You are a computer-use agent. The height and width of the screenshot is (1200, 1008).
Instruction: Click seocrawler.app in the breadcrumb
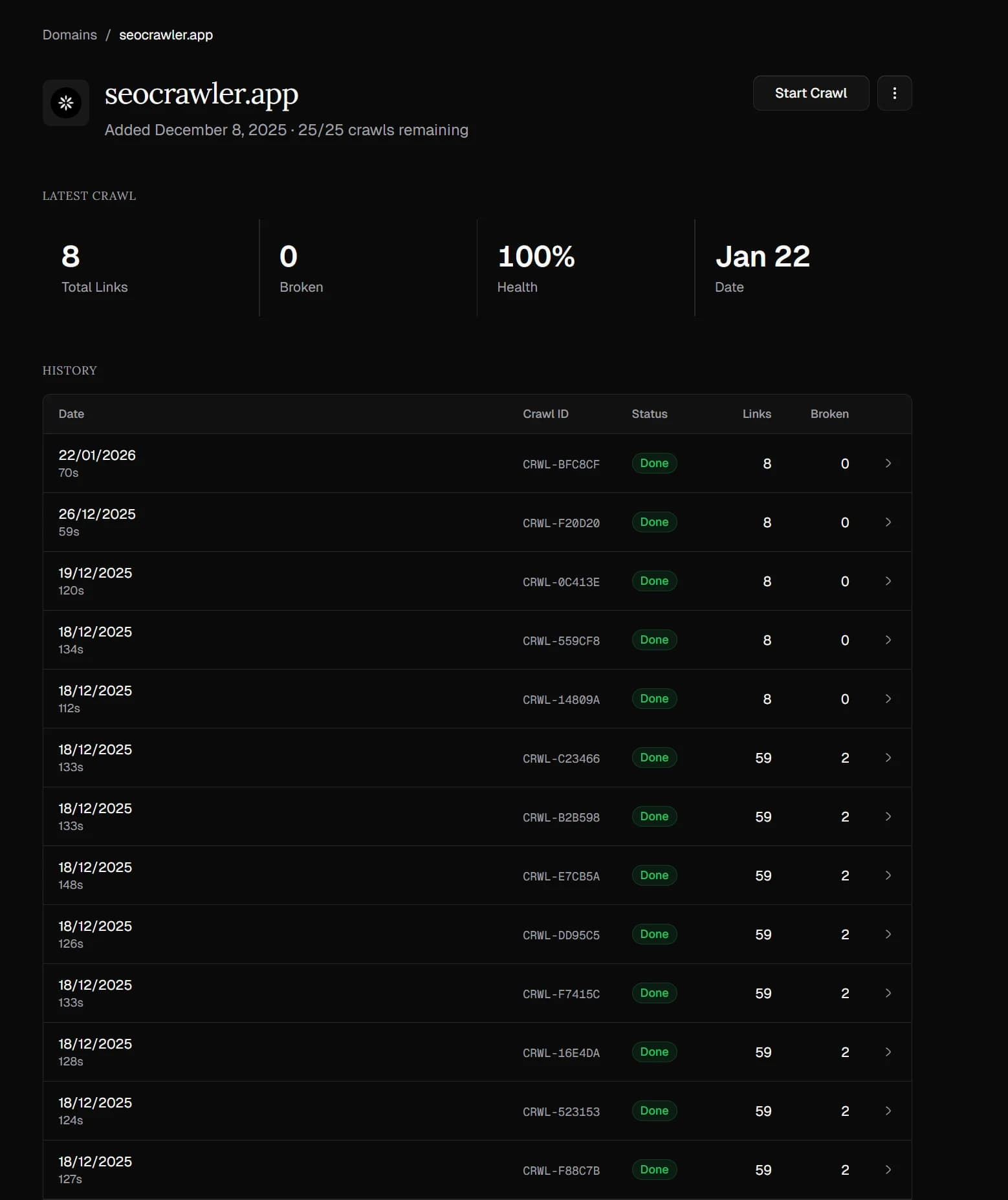[166, 35]
